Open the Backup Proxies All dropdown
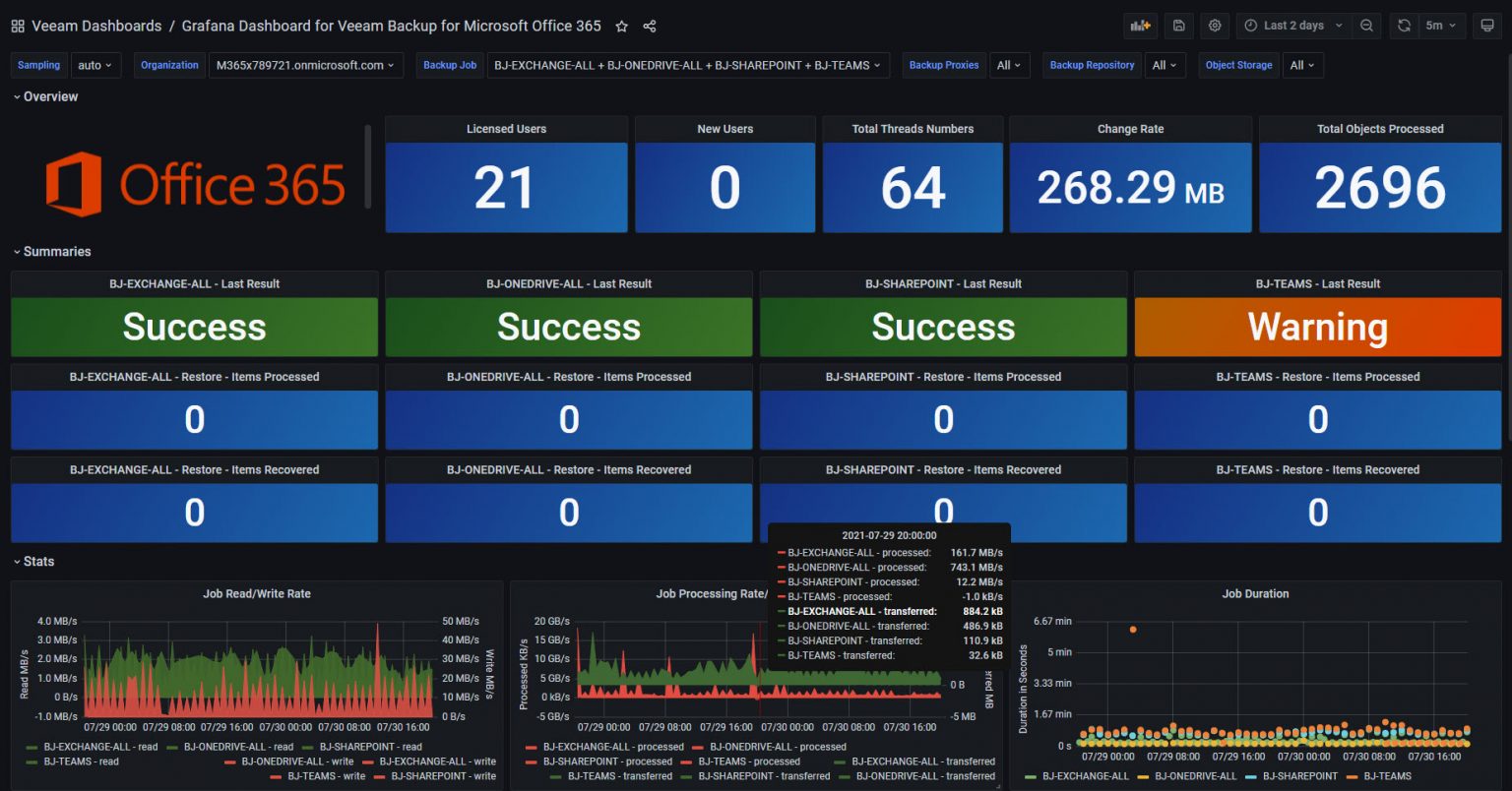This screenshot has height=791, width=1512. point(1010,65)
